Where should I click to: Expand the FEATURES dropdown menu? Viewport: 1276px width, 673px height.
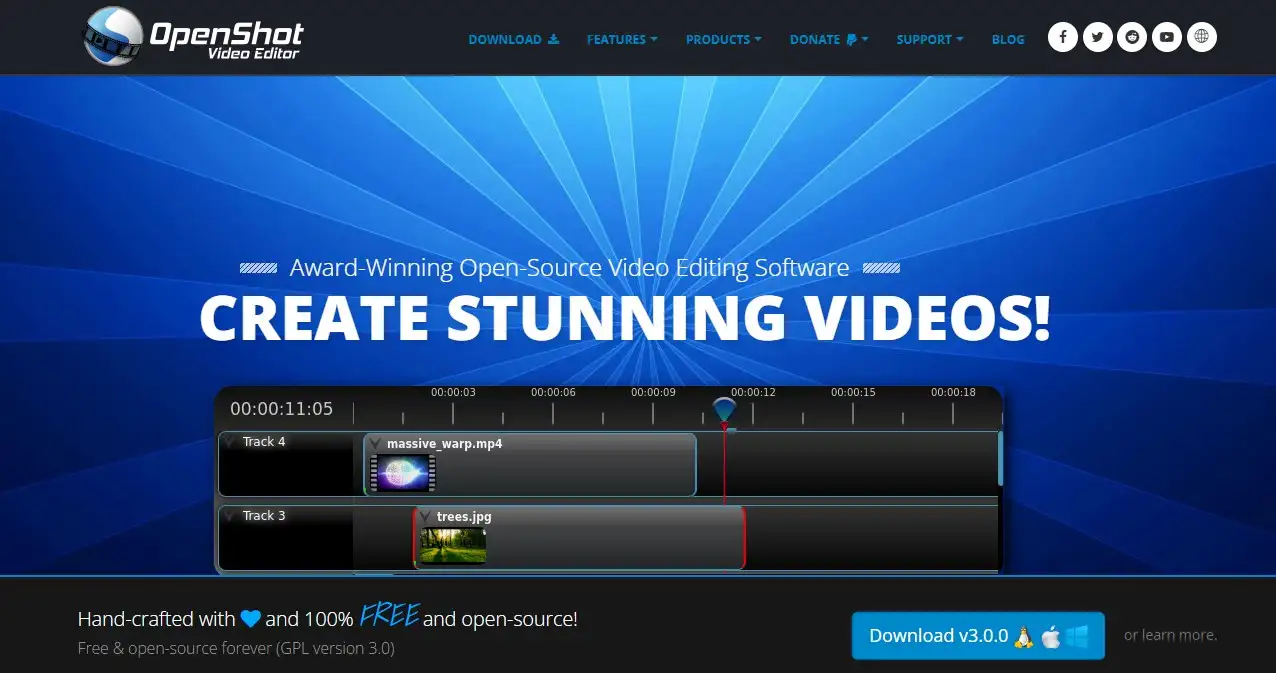[622, 39]
